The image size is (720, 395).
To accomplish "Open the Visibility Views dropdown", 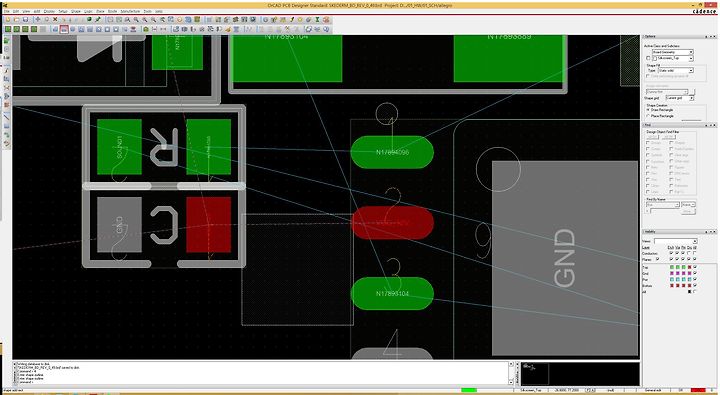I will (x=676, y=241).
